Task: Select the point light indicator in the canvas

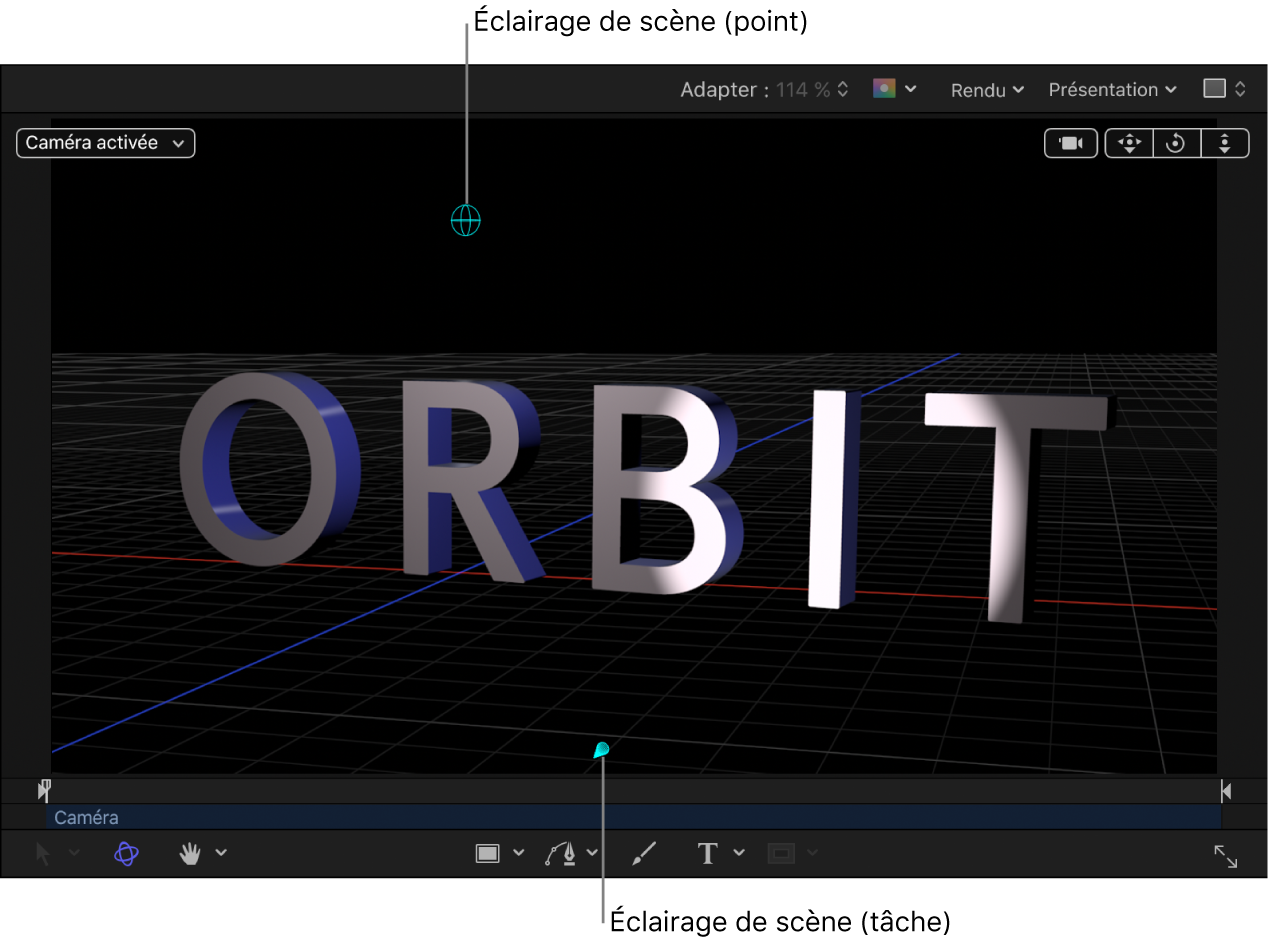Action: pos(465,220)
